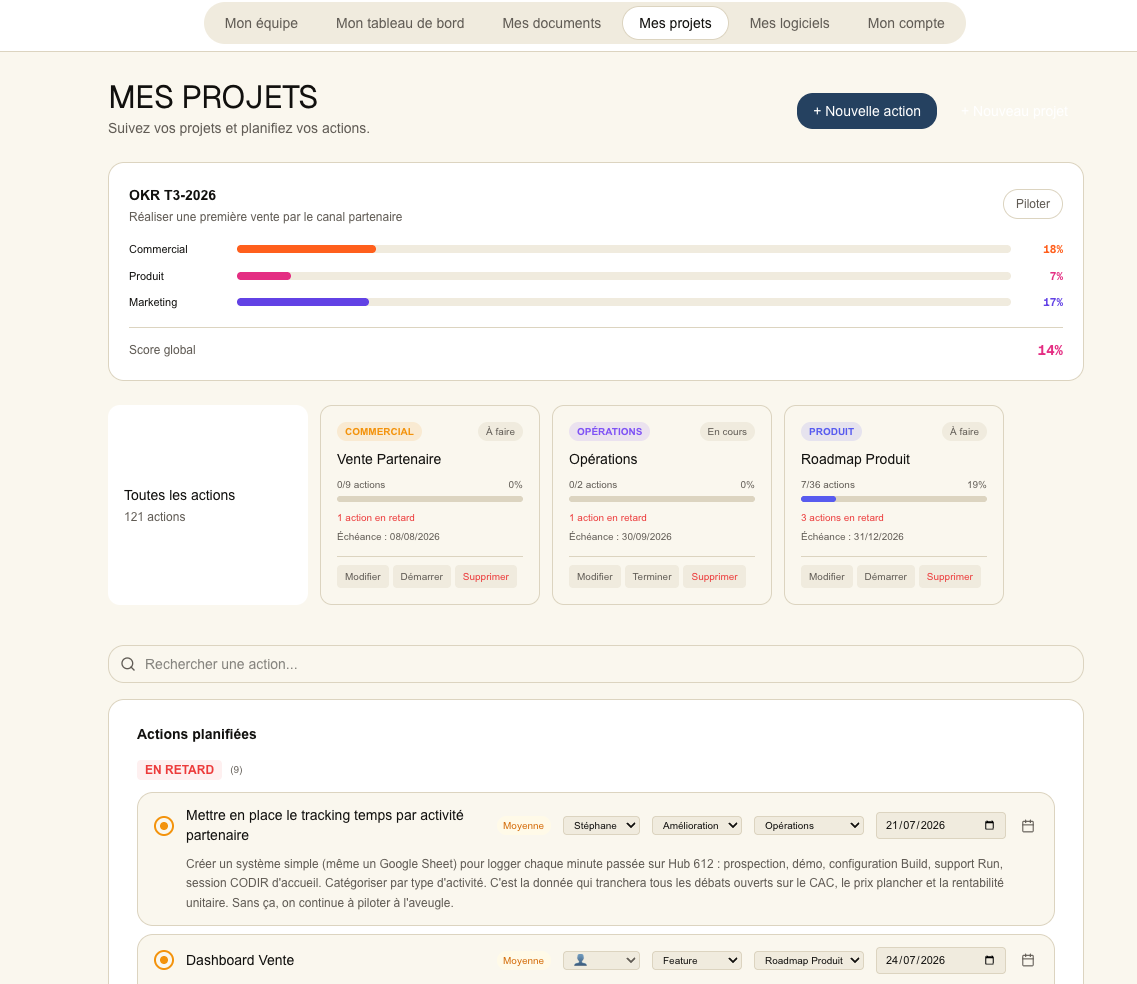Click Supprimer on Opérations card

click(x=714, y=576)
